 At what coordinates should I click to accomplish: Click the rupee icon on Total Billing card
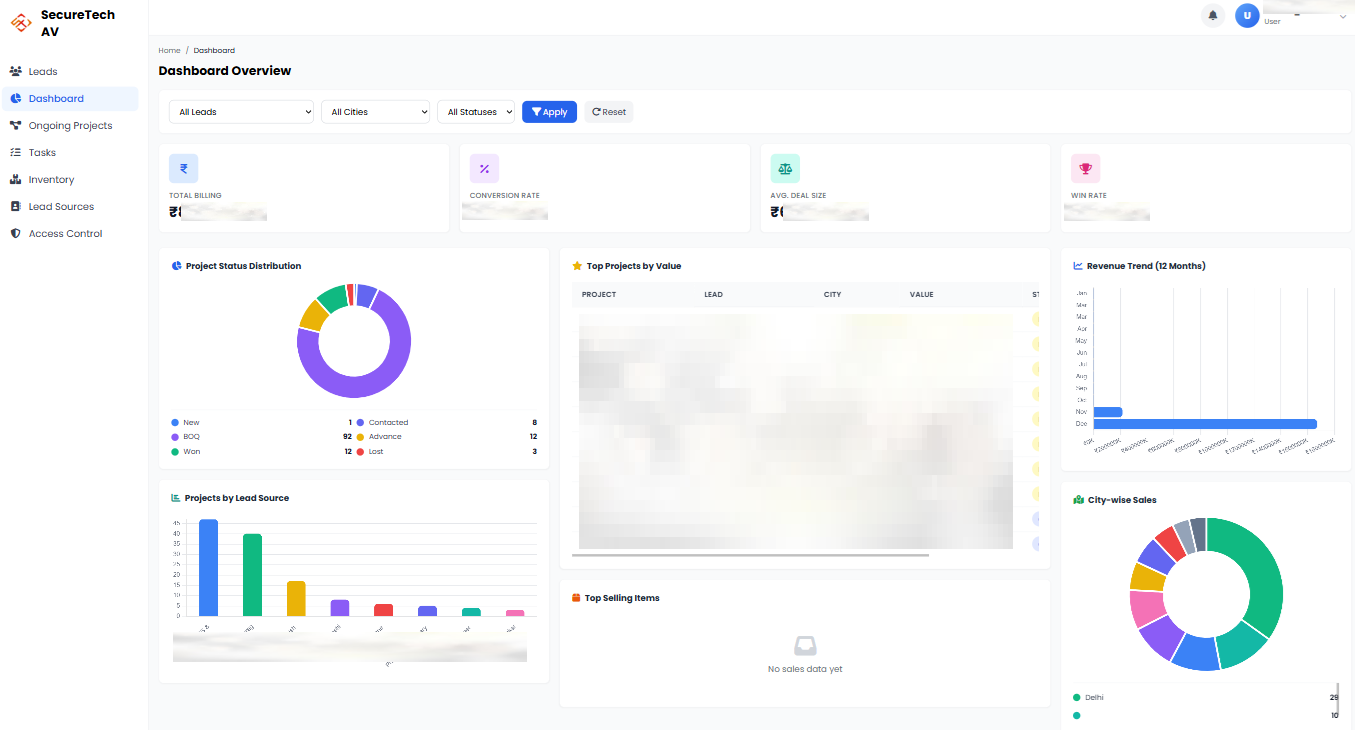tap(183, 168)
